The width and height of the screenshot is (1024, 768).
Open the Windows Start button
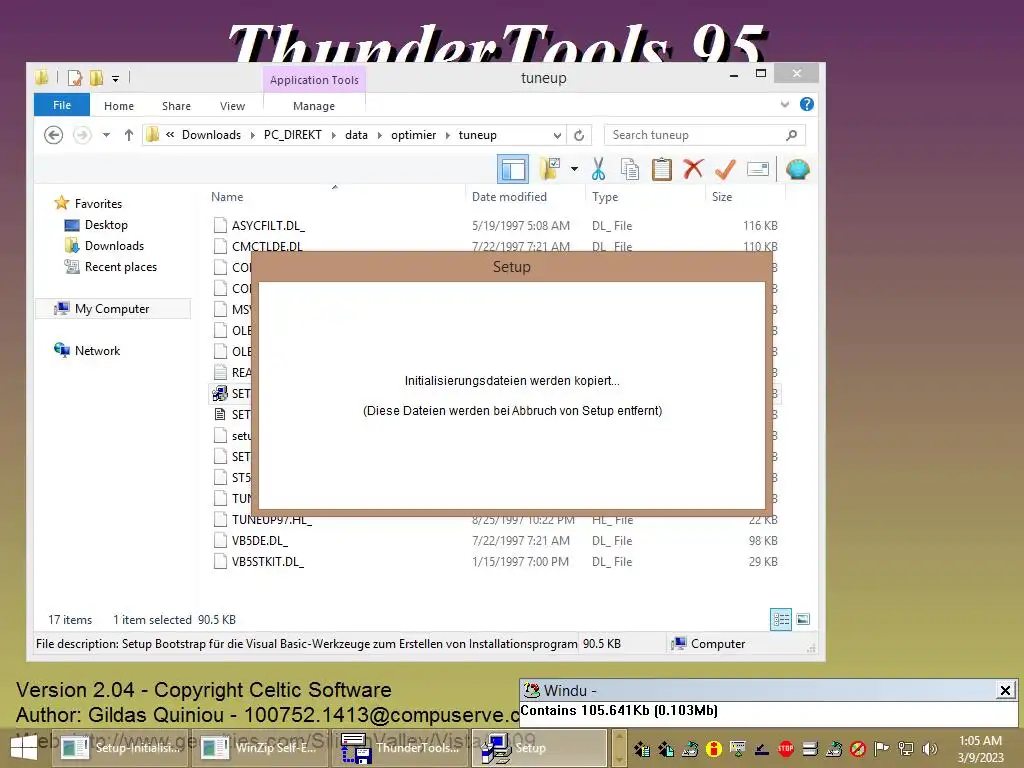pos(24,748)
